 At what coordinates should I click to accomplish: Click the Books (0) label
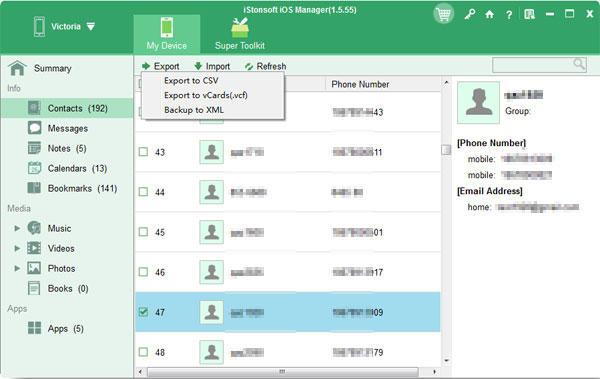coord(68,288)
